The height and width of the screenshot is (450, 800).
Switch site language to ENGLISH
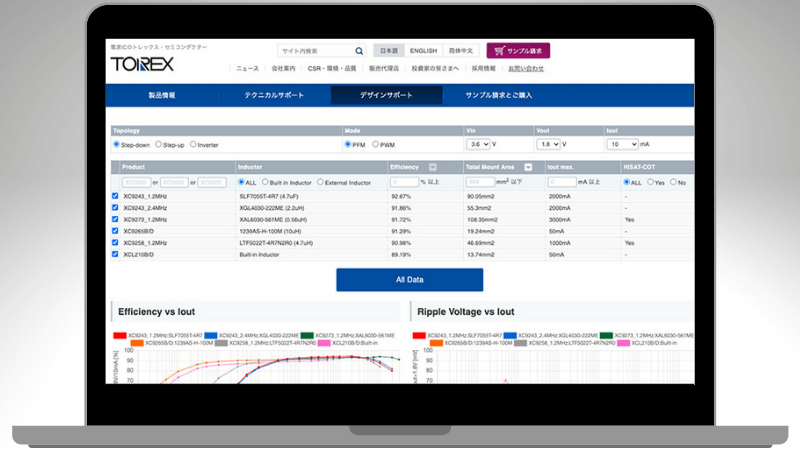coord(423,50)
